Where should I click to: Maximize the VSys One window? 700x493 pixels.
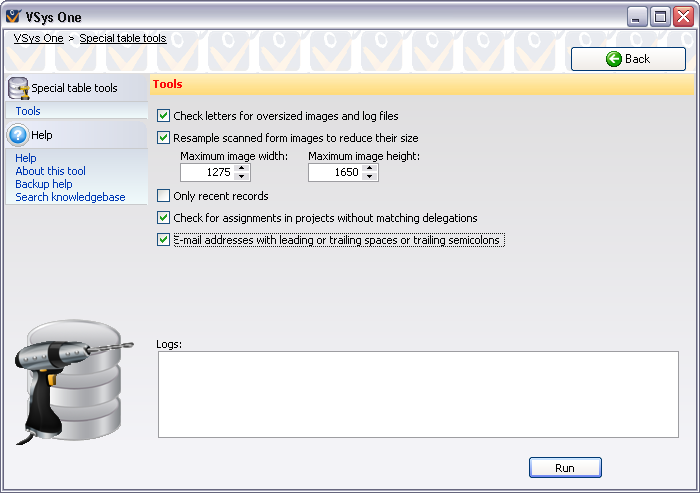pyautogui.click(x=660, y=17)
